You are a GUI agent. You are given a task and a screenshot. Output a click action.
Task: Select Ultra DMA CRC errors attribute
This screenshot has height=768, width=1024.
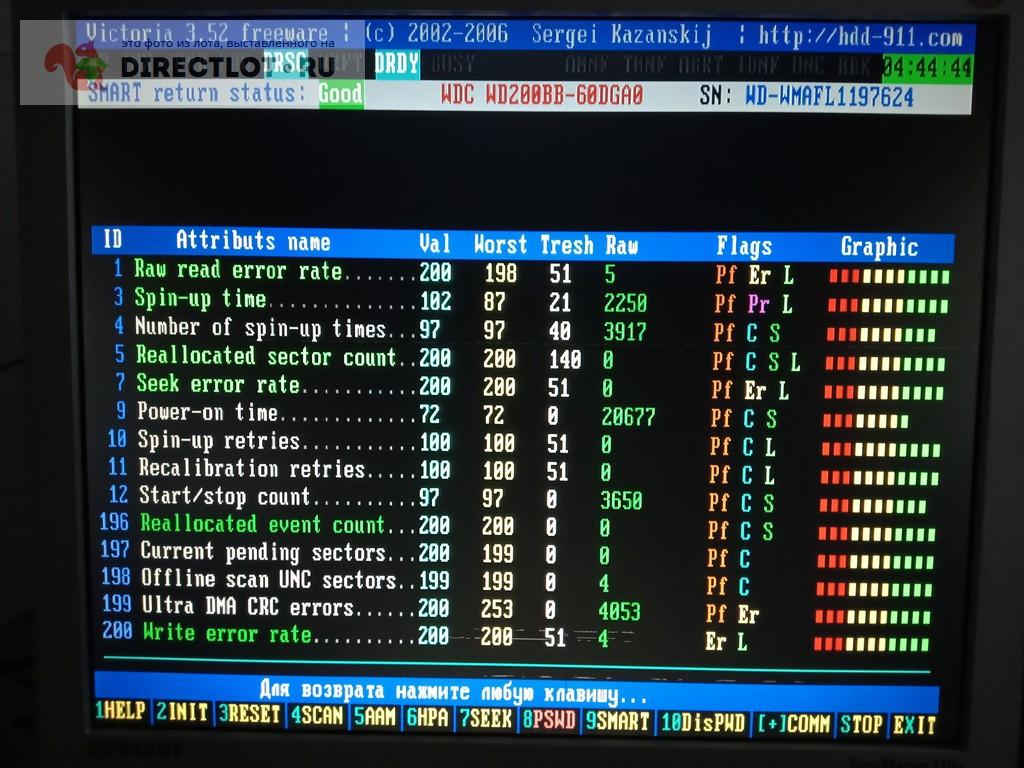point(248,607)
